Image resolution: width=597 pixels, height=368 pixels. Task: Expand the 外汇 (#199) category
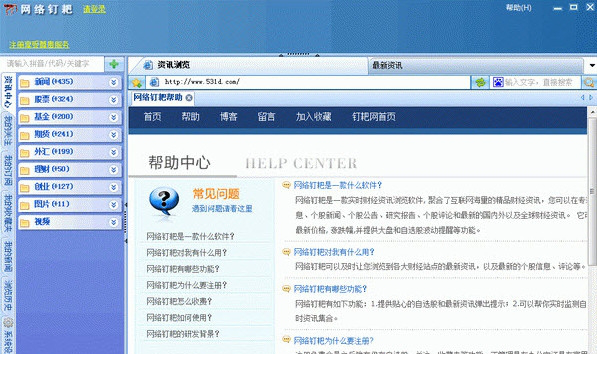pos(113,152)
